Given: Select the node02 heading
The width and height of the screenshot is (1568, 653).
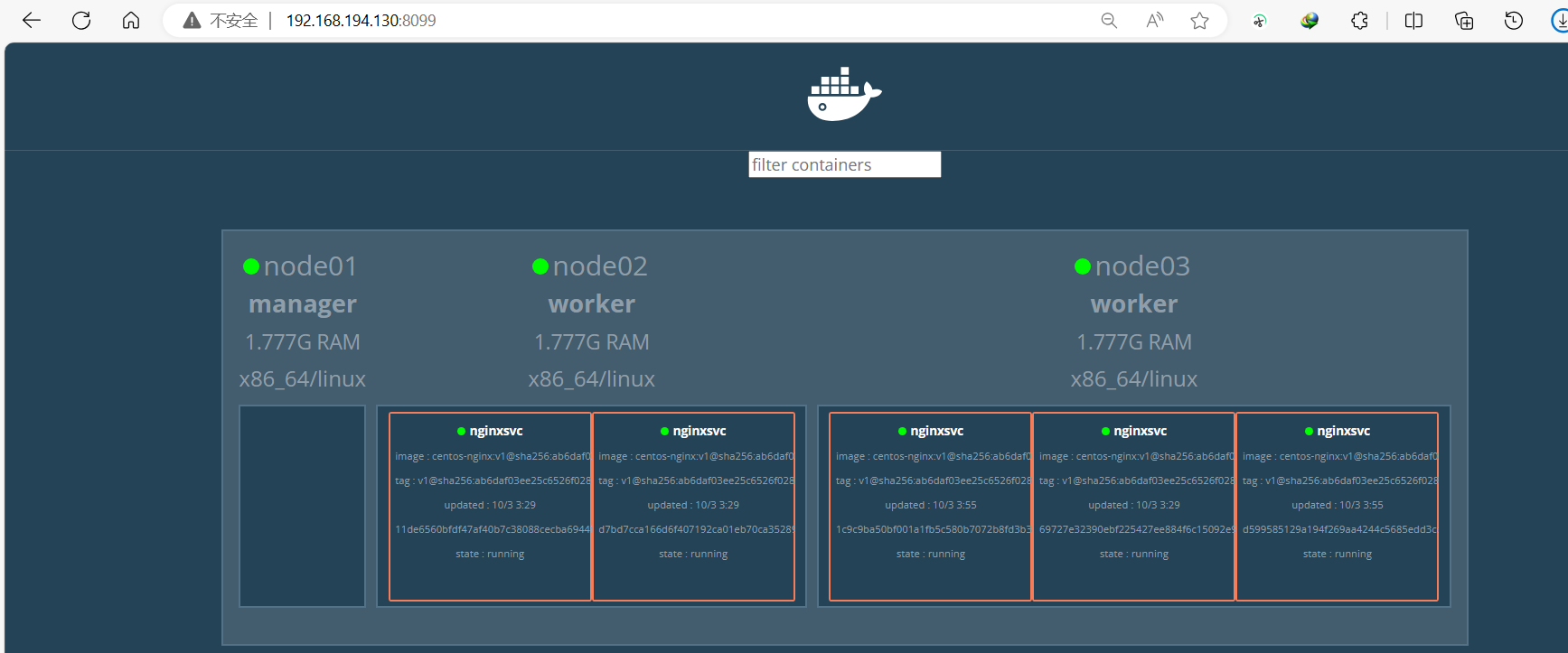Looking at the screenshot, I should coord(600,266).
